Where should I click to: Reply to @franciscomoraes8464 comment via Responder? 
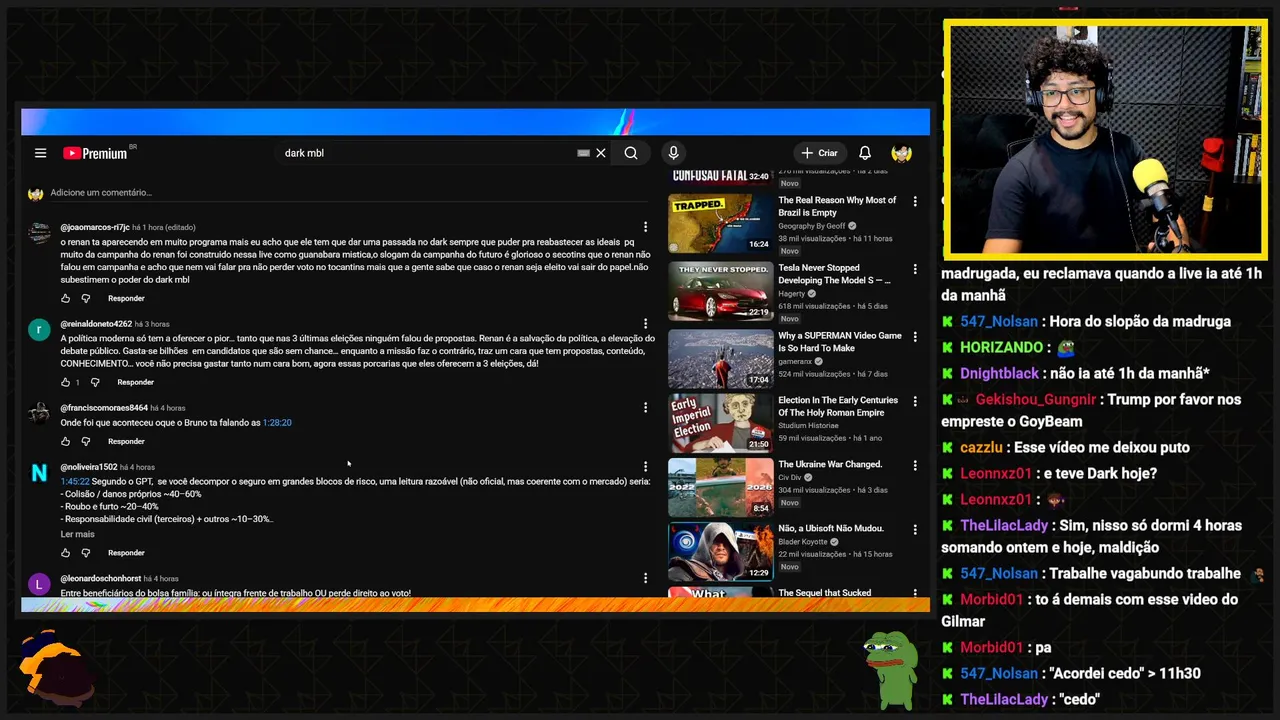point(126,441)
